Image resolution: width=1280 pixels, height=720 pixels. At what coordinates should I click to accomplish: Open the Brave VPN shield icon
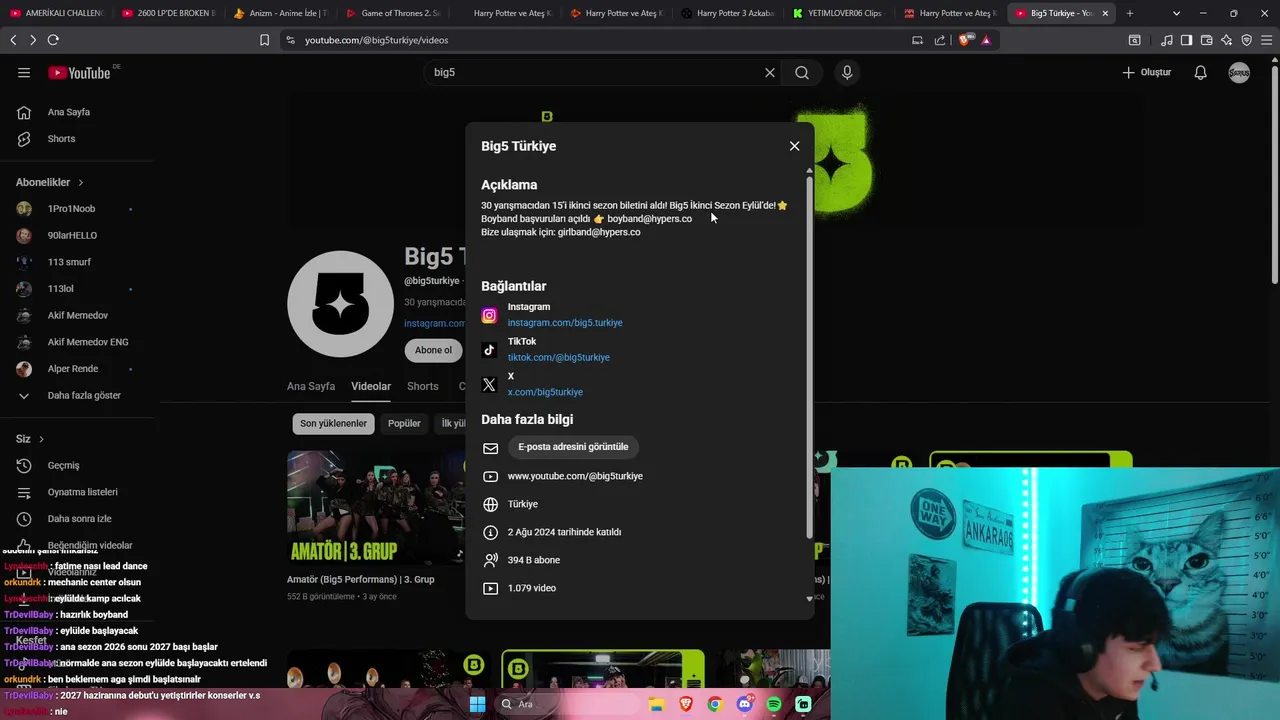tap(1246, 40)
